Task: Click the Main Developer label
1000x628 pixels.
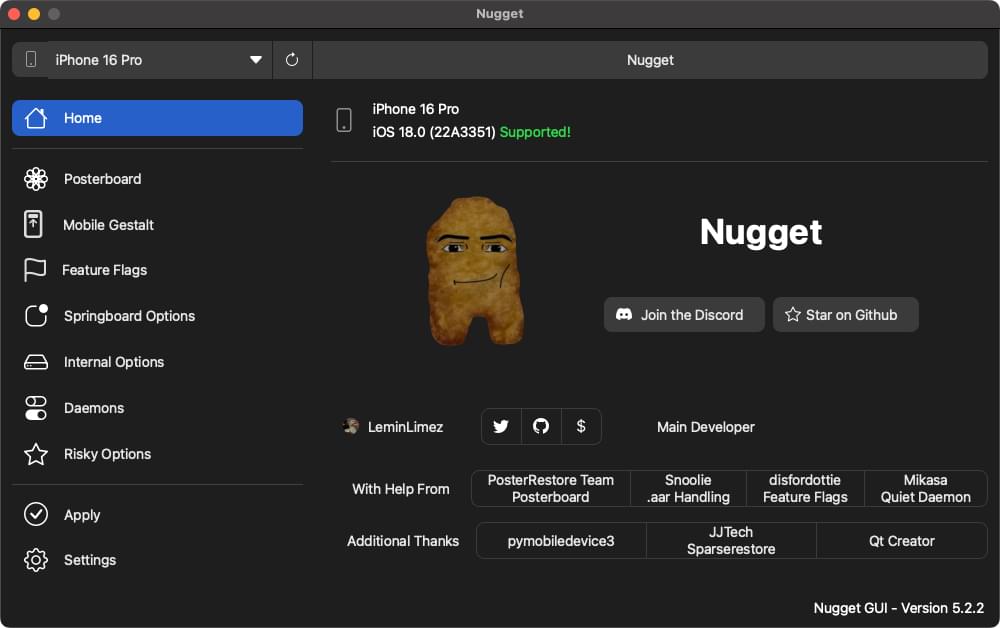Action: click(706, 427)
